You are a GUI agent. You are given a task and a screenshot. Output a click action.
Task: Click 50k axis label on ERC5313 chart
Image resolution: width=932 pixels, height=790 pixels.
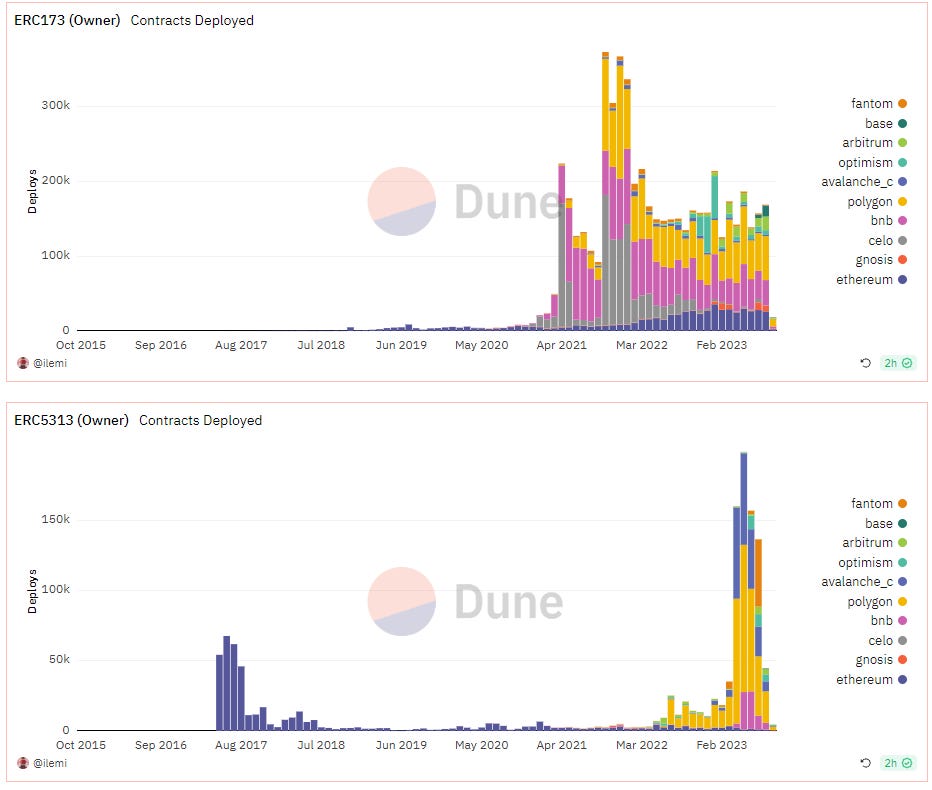[59, 659]
